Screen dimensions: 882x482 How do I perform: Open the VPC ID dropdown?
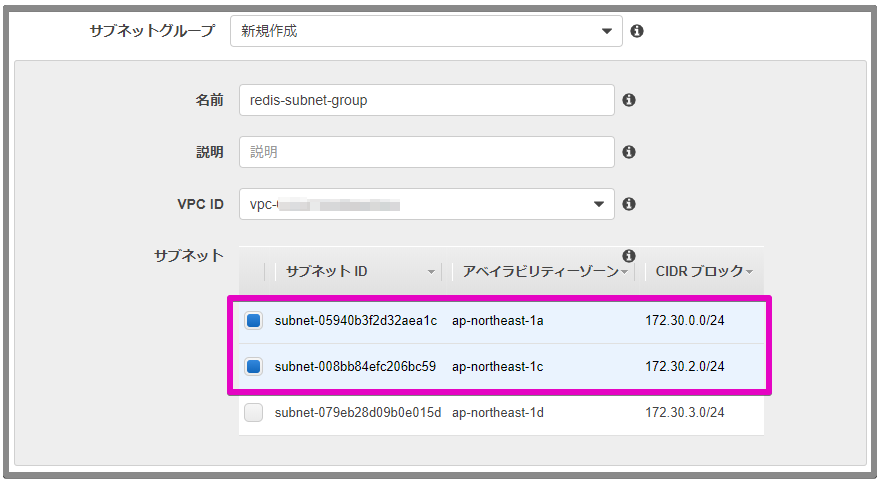[426, 204]
